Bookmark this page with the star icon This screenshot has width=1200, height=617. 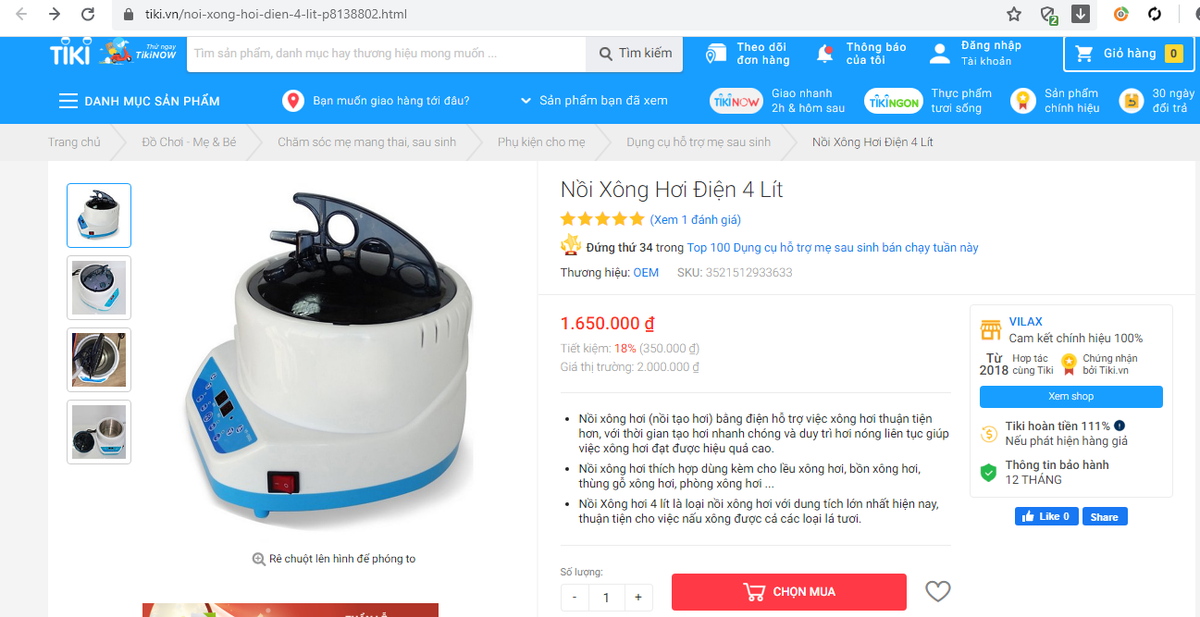[1014, 14]
